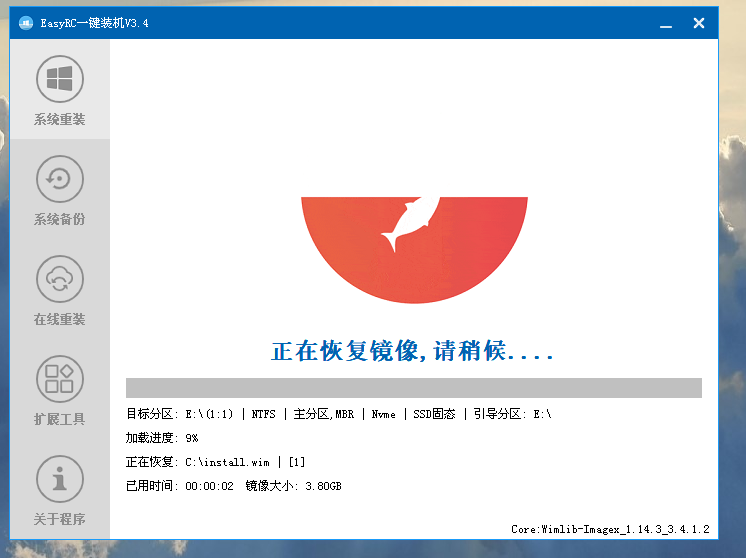
Task: Click the red semicircle dolphin logo
Action: (x=414, y=250)
